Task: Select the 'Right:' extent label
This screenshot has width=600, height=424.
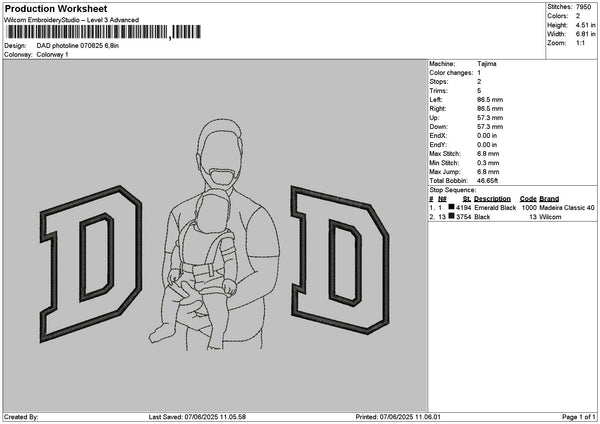Action: pos(438,109)
